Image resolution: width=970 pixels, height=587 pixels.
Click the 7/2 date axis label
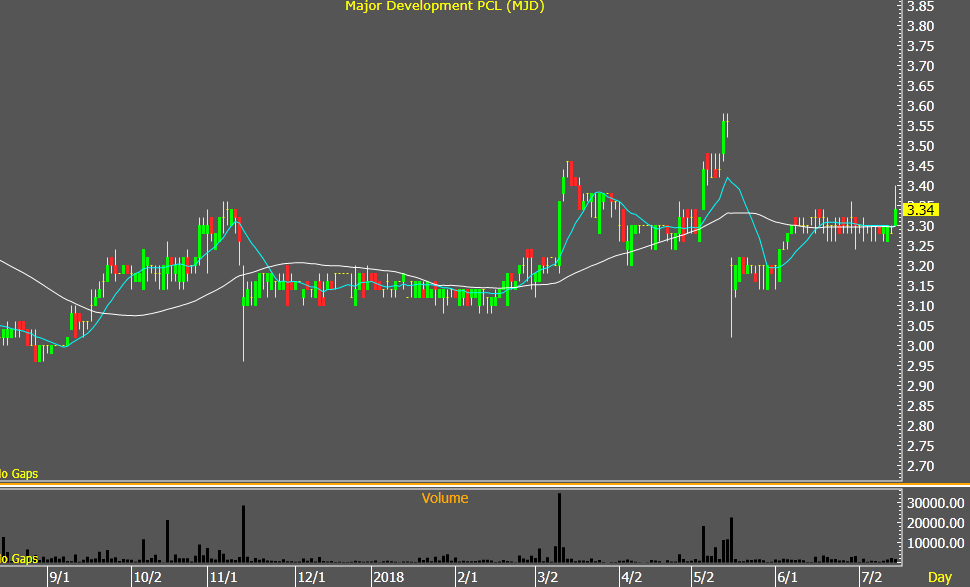[x=872, y=577]
